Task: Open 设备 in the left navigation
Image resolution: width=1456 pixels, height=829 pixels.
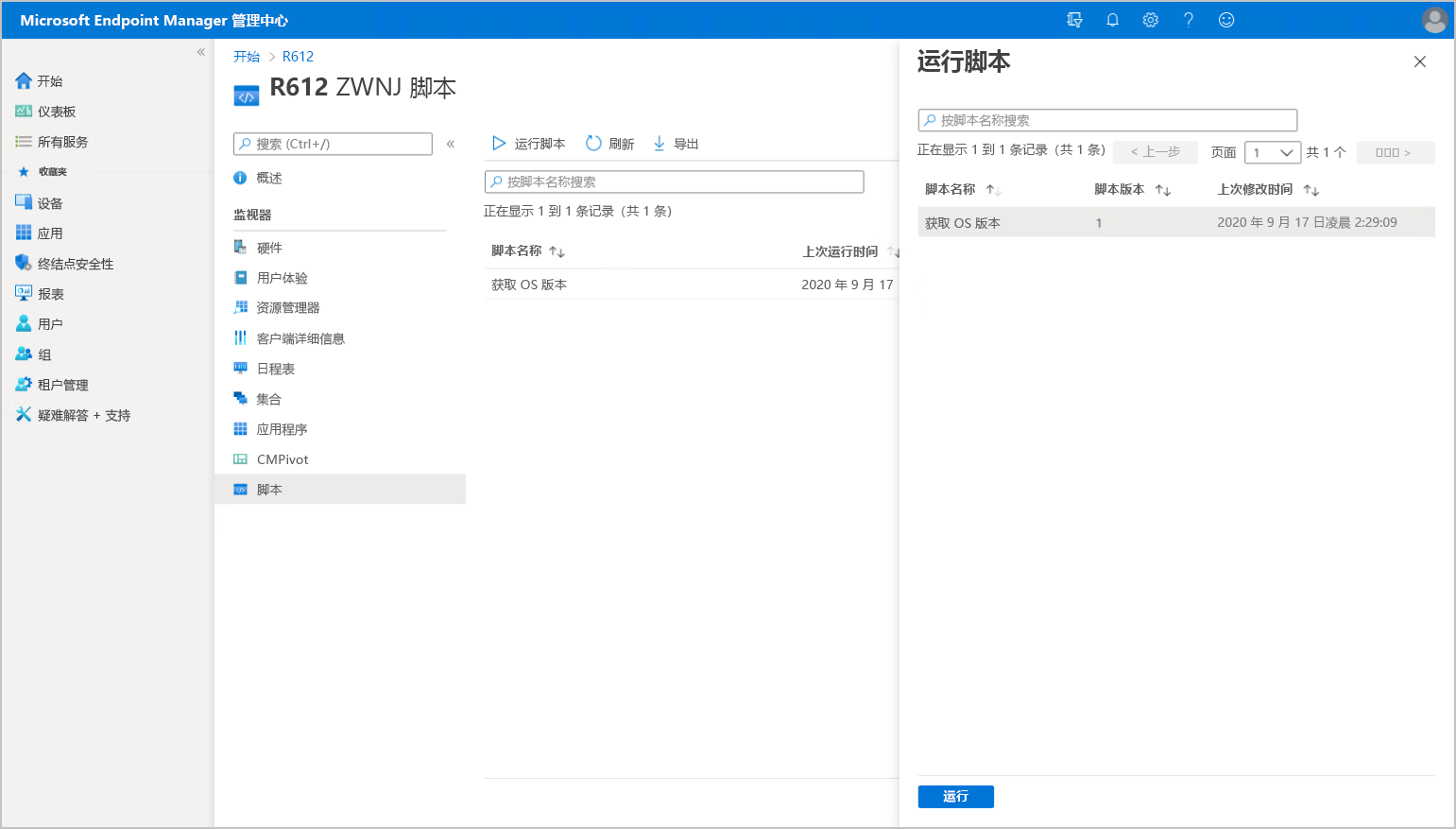Action: pos(39,203)
